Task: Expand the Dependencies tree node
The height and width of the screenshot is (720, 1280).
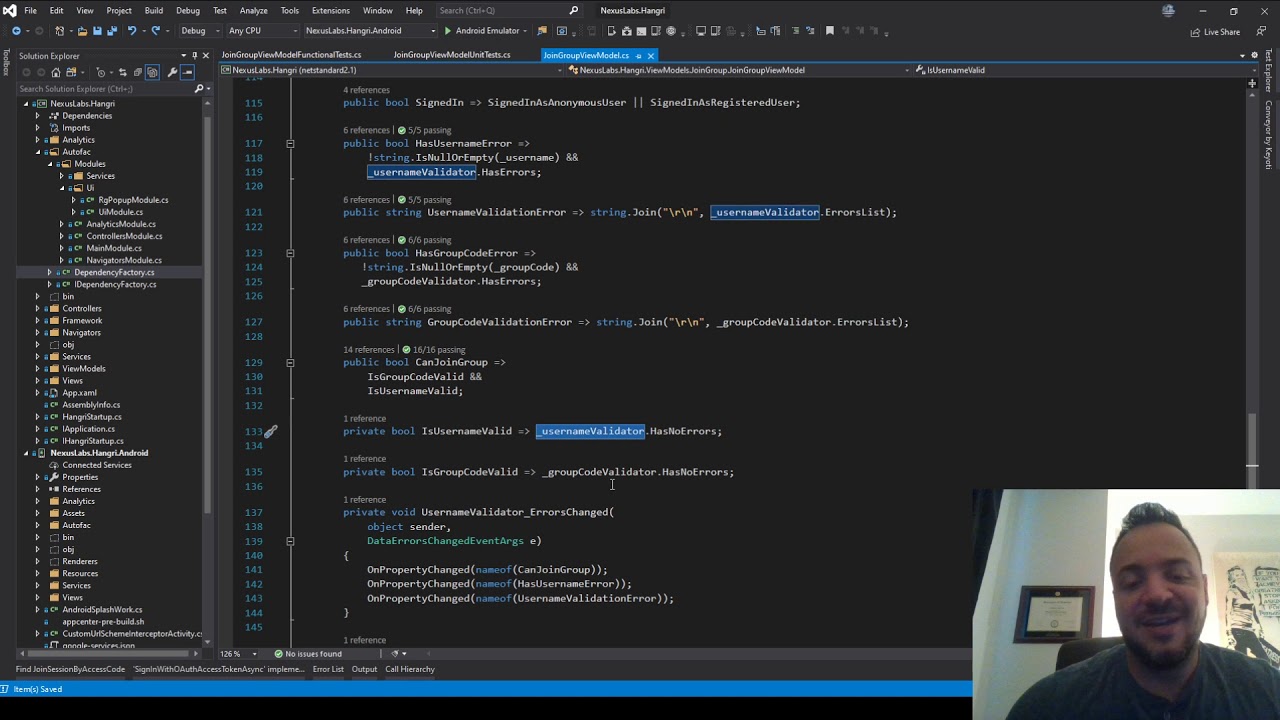Action: [x=38, y=116]
